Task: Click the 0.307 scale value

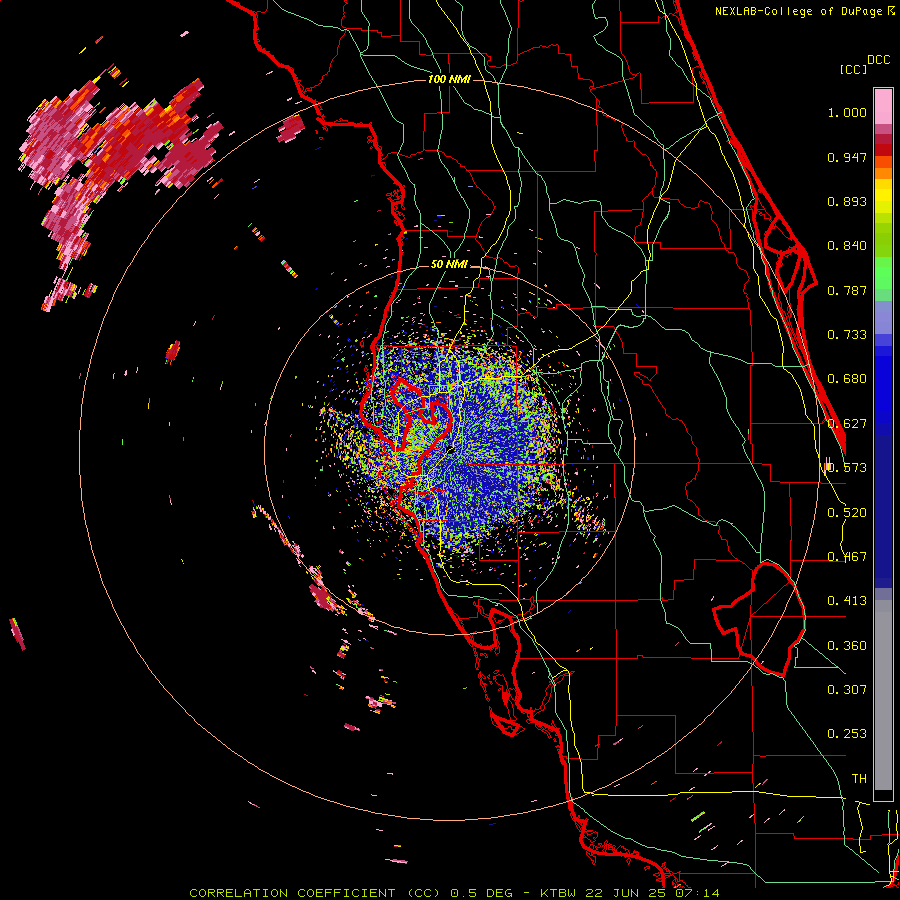Action: [847, 690]
